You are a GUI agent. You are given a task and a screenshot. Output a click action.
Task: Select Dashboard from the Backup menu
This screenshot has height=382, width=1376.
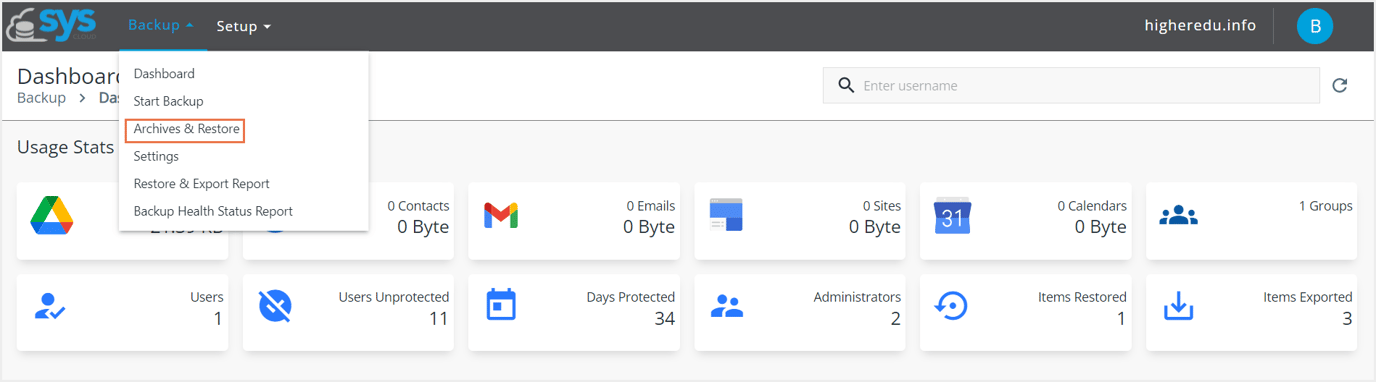[164, 73]
